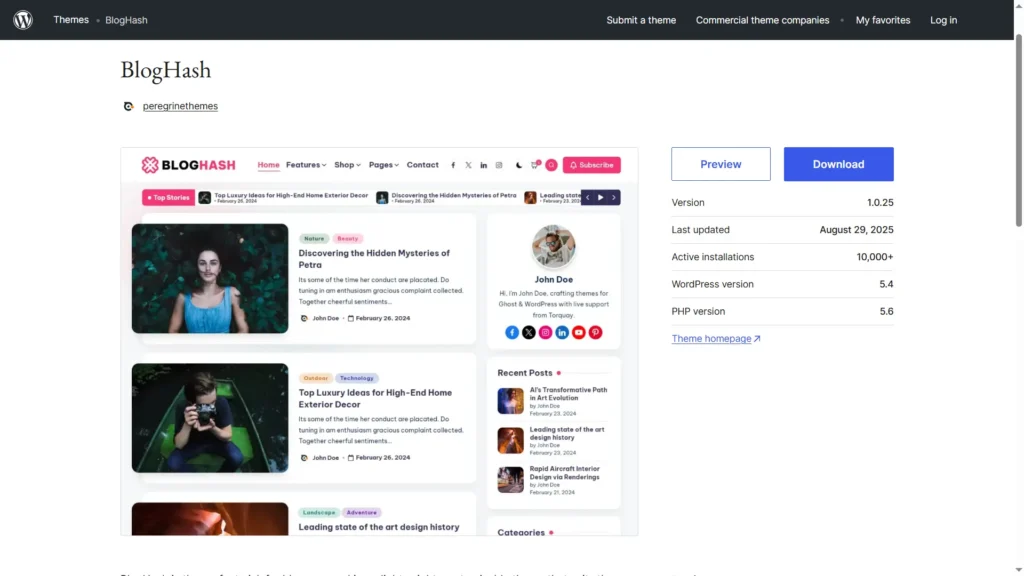
Task: Go to My favorites
Action: (882, 20)
